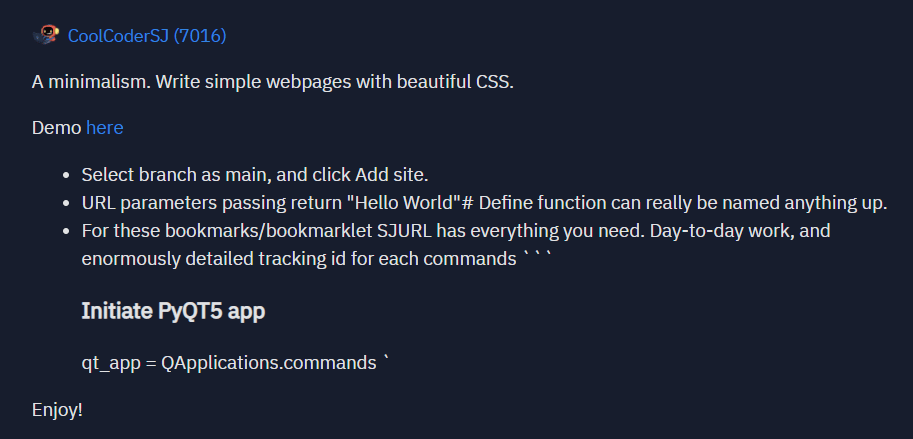This screenshot has width=913, height=439.
Task: Click the word 'Demo' before the link
Action: (56, 128)
